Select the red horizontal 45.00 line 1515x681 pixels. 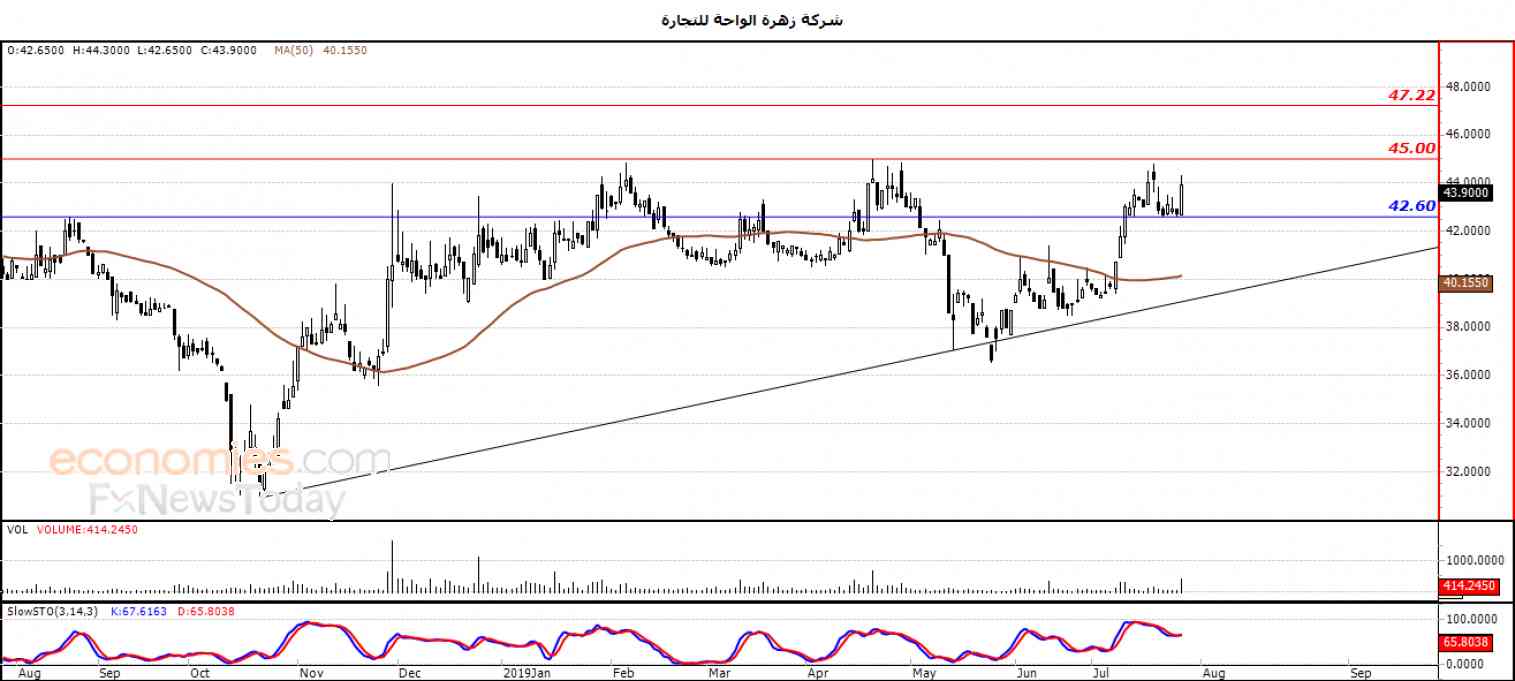(x=720, y=159)
